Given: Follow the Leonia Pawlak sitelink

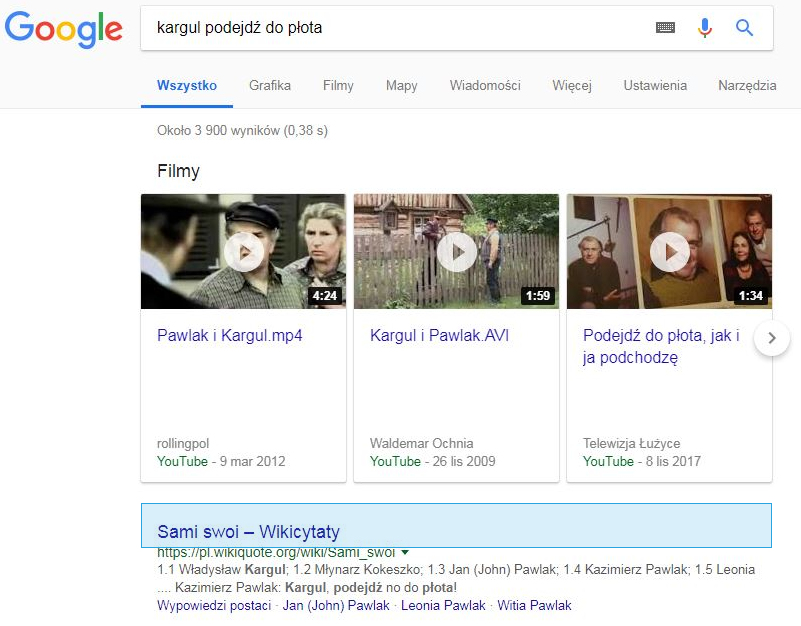Looking at the screenshot, I should (443, 606).
